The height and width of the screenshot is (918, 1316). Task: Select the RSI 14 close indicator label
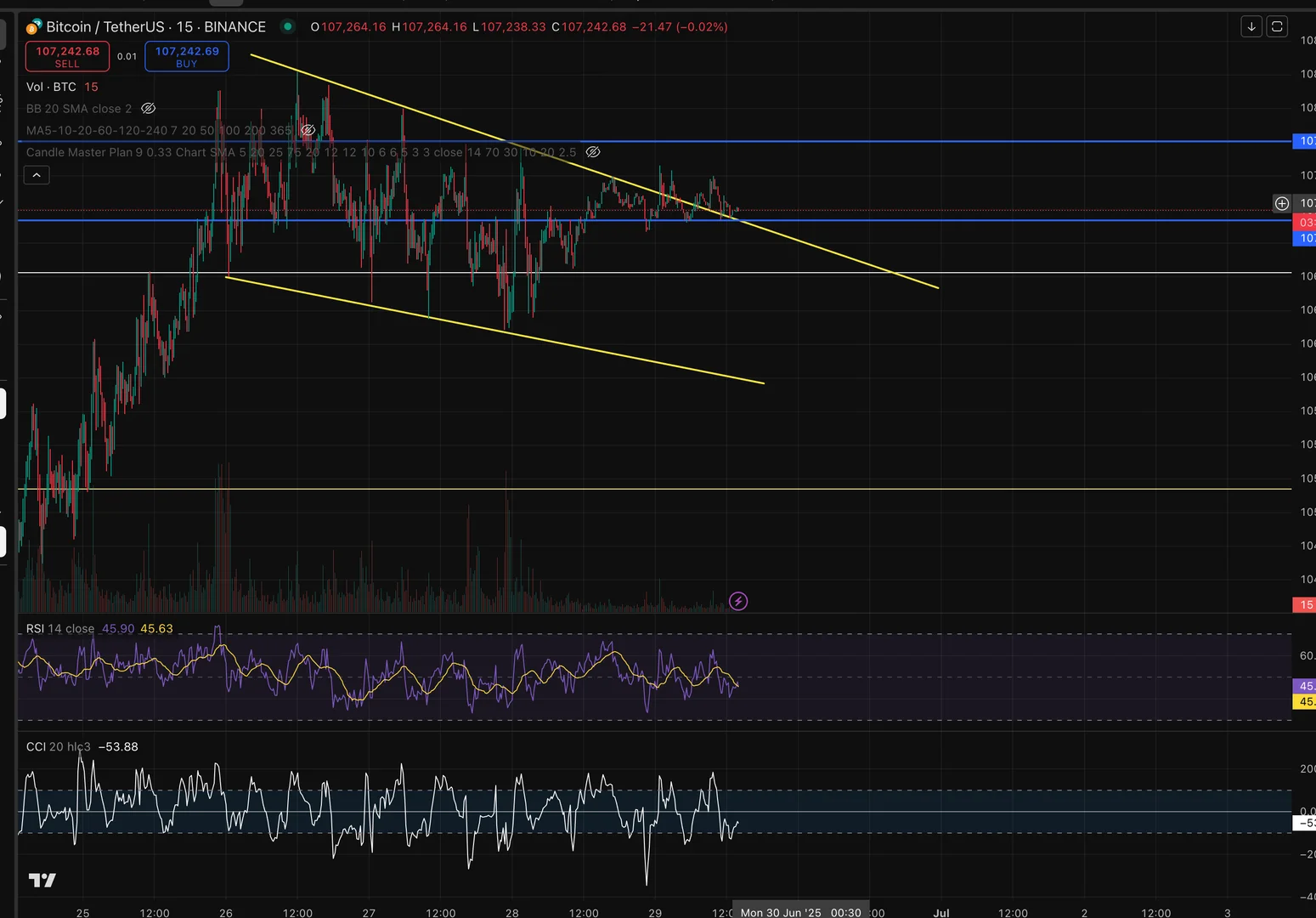pyautogui.click(x=60, y=629)
